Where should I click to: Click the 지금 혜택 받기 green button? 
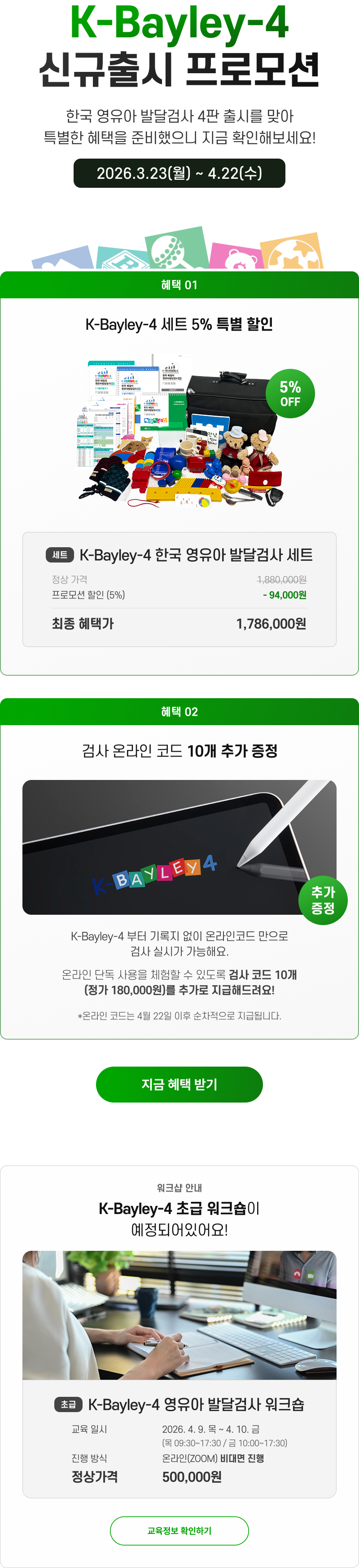pos(179,1084)
